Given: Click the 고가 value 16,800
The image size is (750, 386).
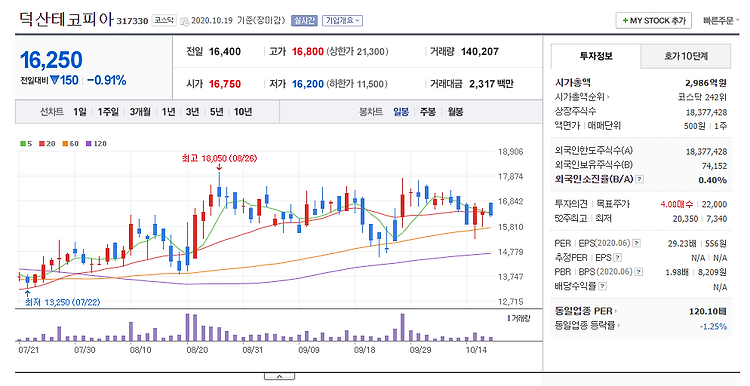Looking at the screenshot, I should [x=308, y=52].
